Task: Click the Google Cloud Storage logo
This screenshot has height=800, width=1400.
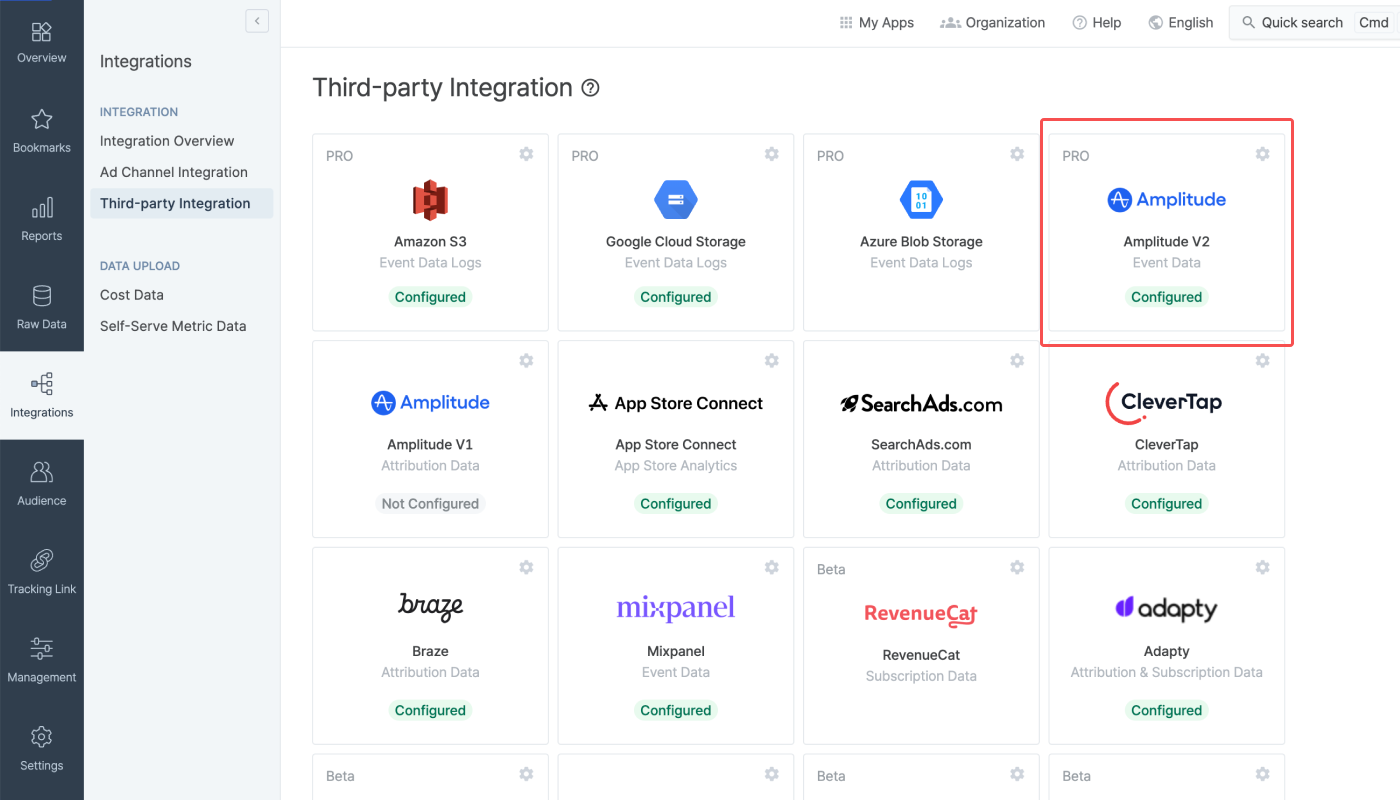Action: coord(676,200)
